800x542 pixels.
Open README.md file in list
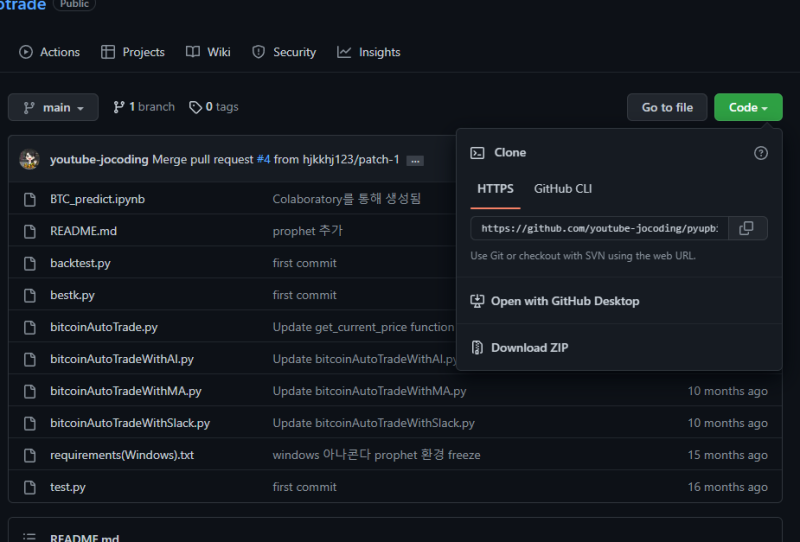coord(83,231)
